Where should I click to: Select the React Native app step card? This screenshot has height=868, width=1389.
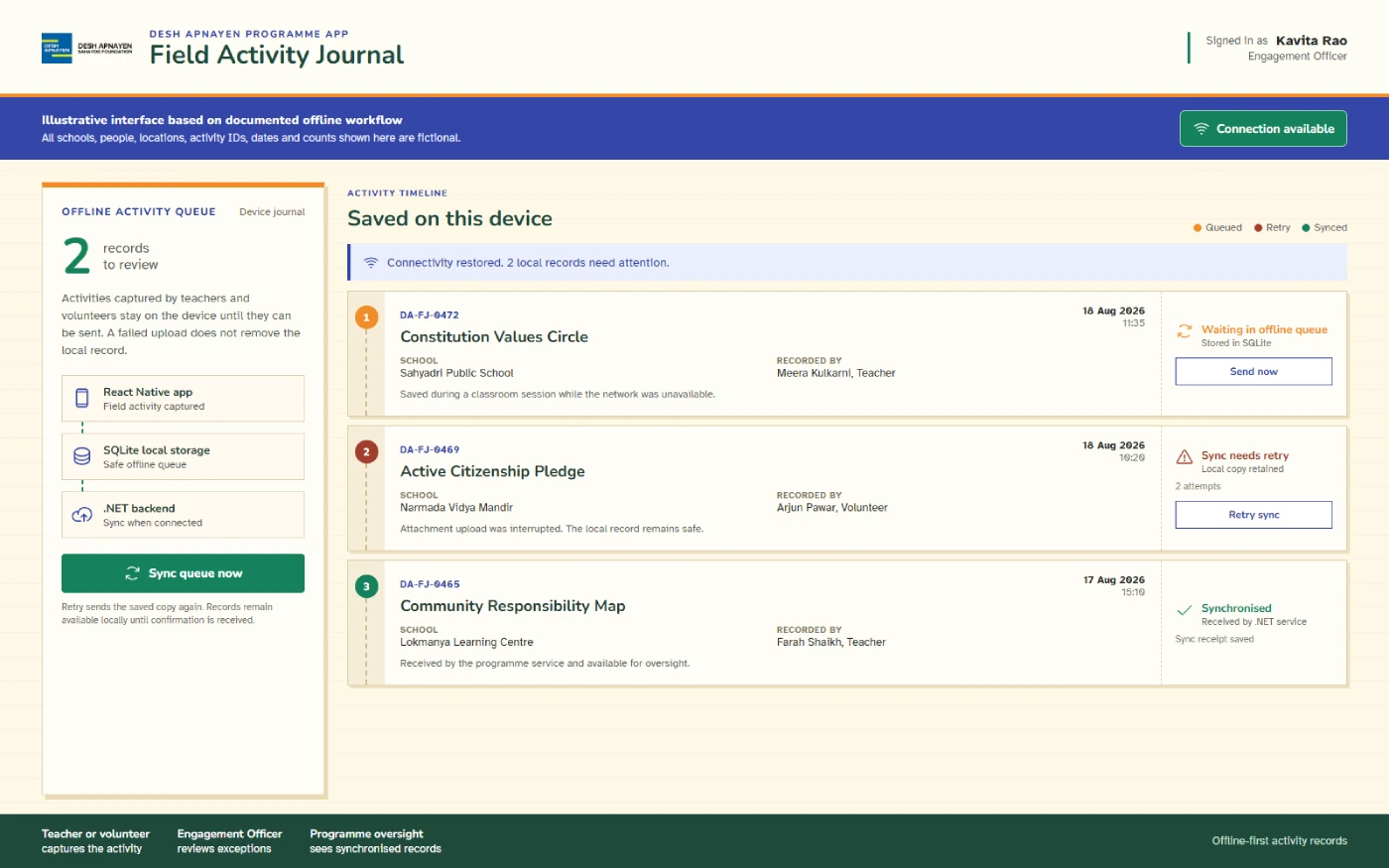(183, 399)
